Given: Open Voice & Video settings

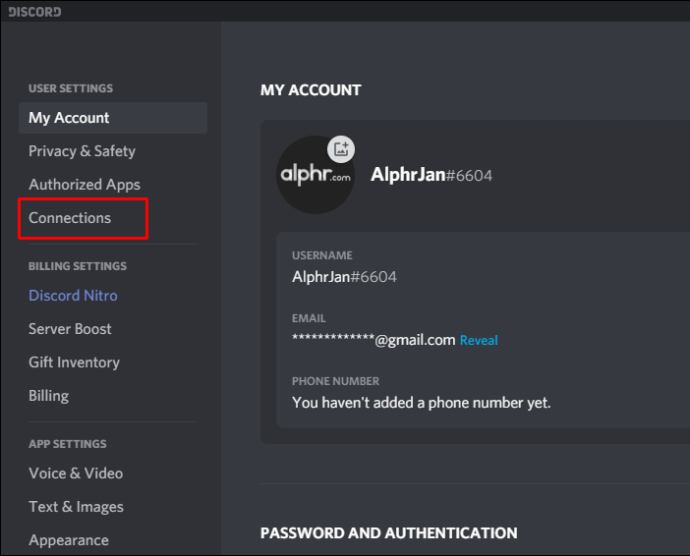Looking at the screenshot, I should pyautogui.click(x=76, y=473).
